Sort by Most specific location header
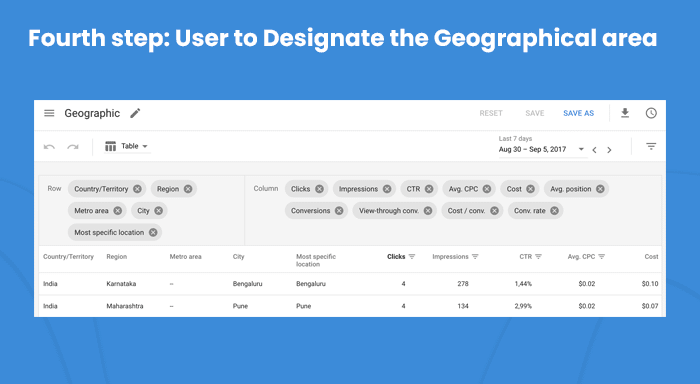The image size is (700, 384). coord(316,260)
